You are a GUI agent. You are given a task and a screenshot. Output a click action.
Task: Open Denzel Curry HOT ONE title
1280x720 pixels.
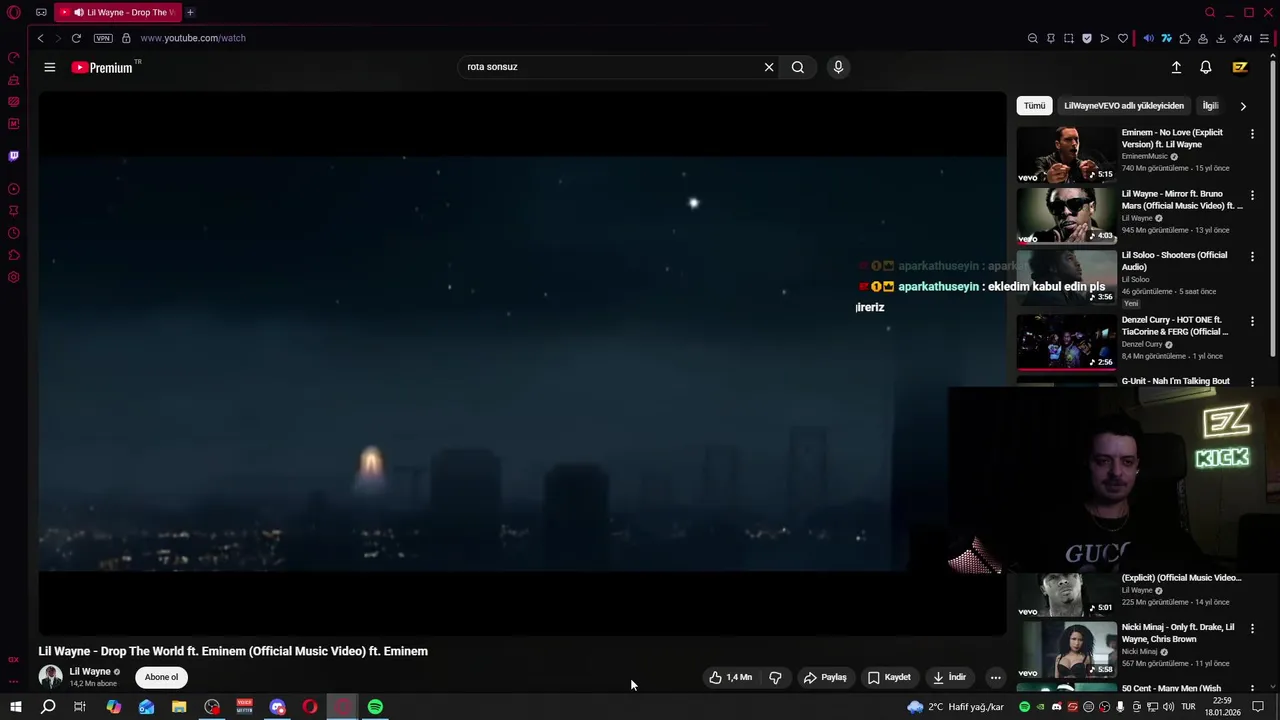tap(1175, 325)
